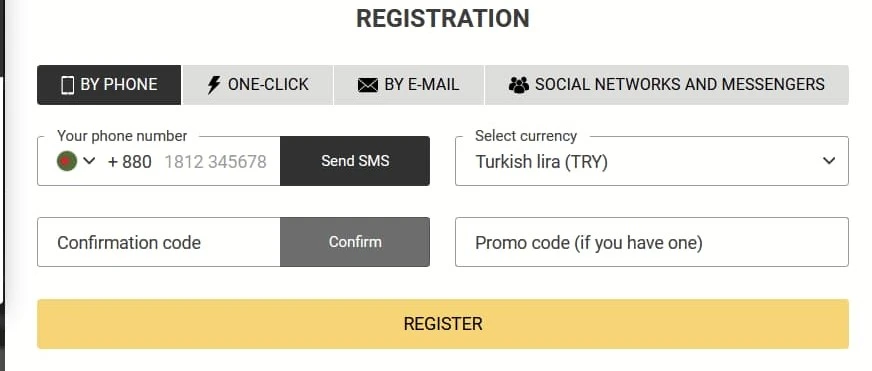
Task: Focus the phone number input field
Action: pos(216,162)
